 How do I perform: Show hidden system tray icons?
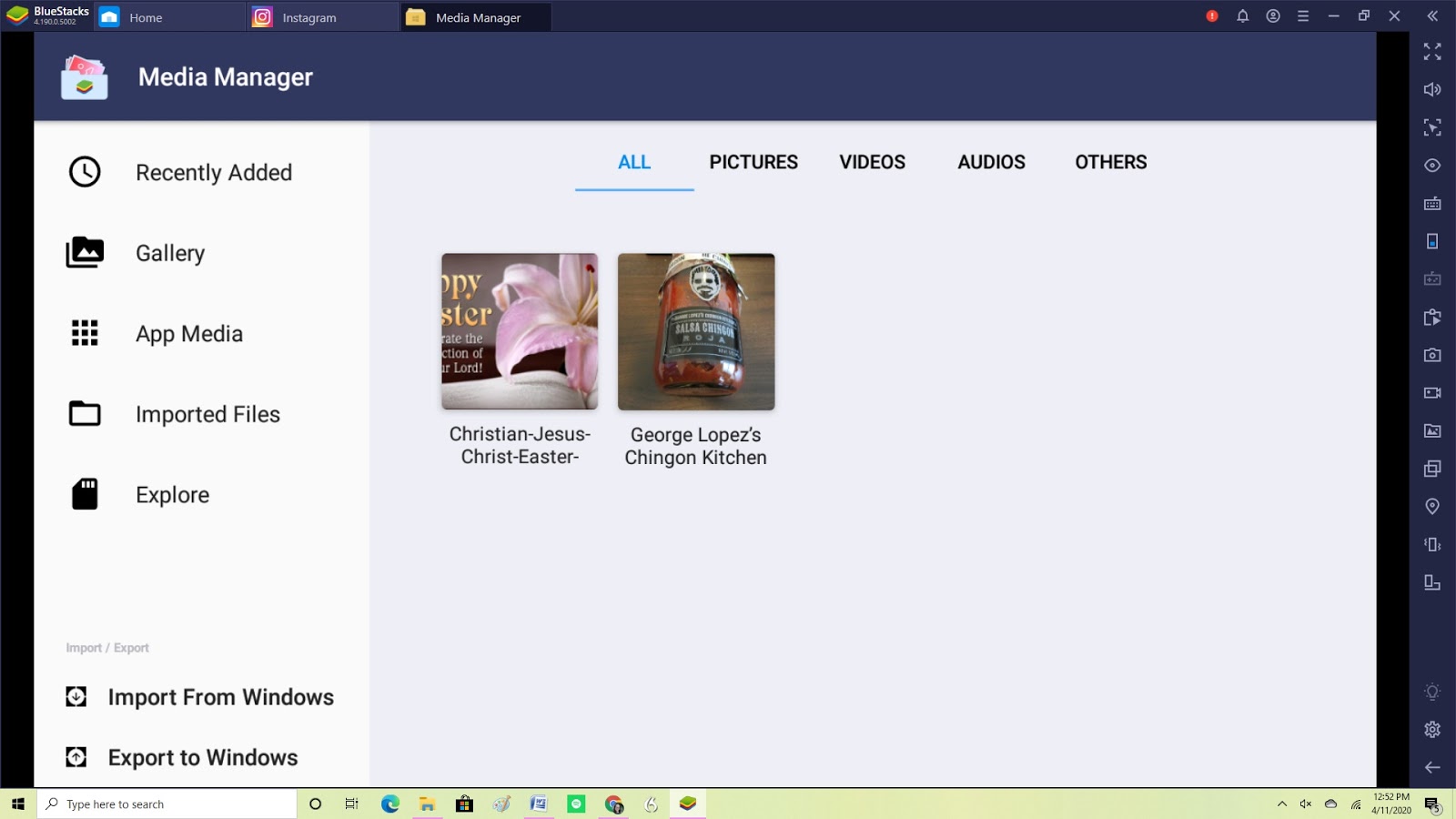(x=1281, y=804)
